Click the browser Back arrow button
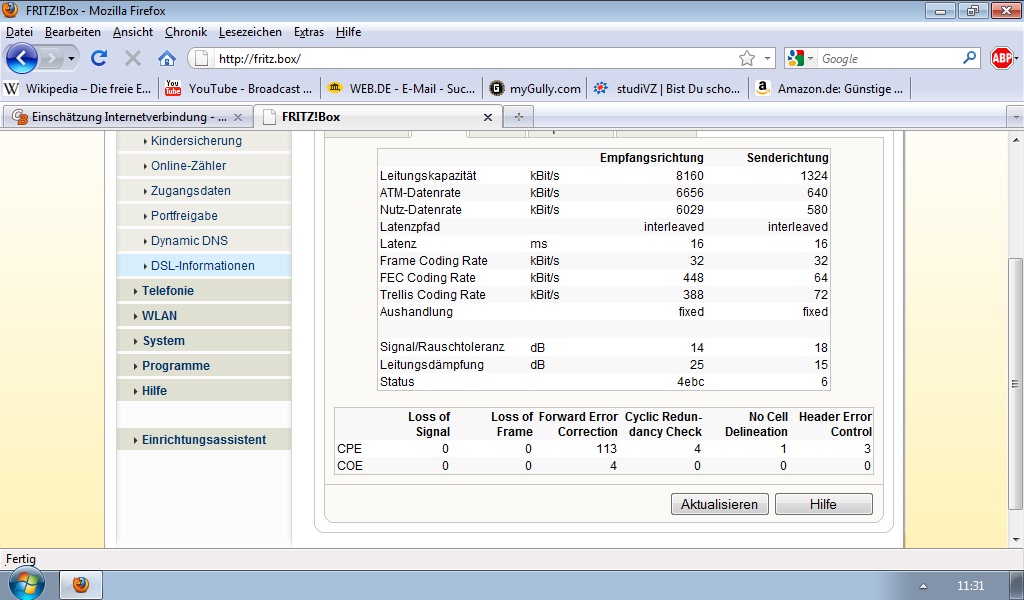1024x600 pixels. (22, 58)
